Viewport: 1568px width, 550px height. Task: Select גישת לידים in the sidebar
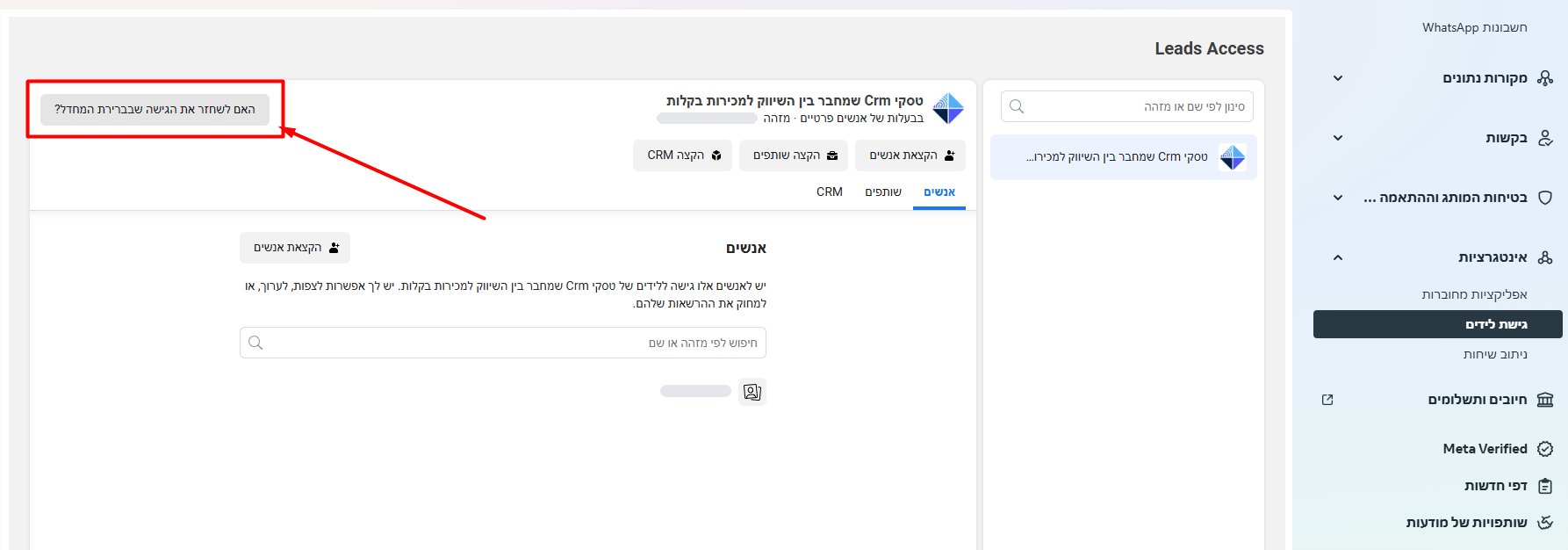(1438, 324)
